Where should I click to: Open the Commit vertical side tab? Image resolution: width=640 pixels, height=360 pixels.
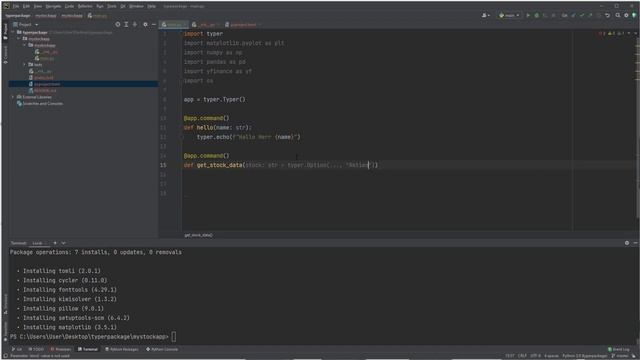[5, 55]
